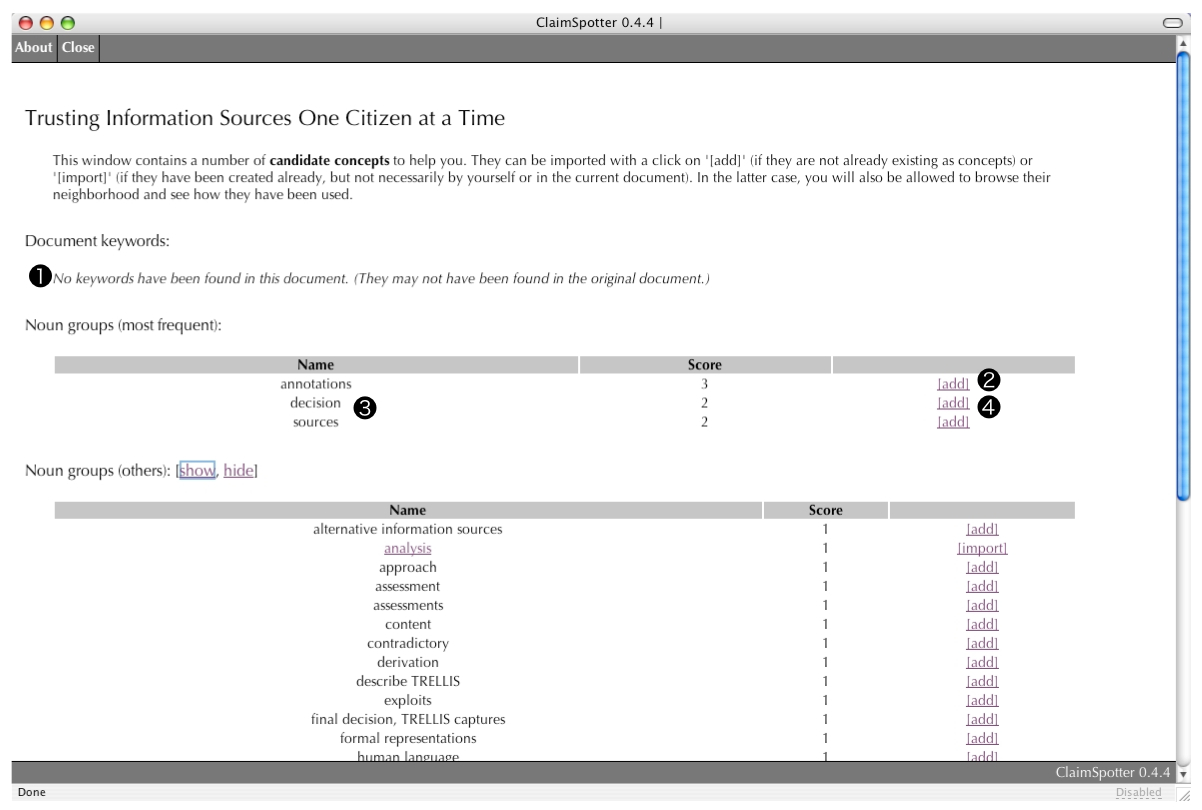Click the vertical scrollbar thumb
Image resolution: width=1202 pixels, height=810 pixels.
click(x=1185, y=274)
